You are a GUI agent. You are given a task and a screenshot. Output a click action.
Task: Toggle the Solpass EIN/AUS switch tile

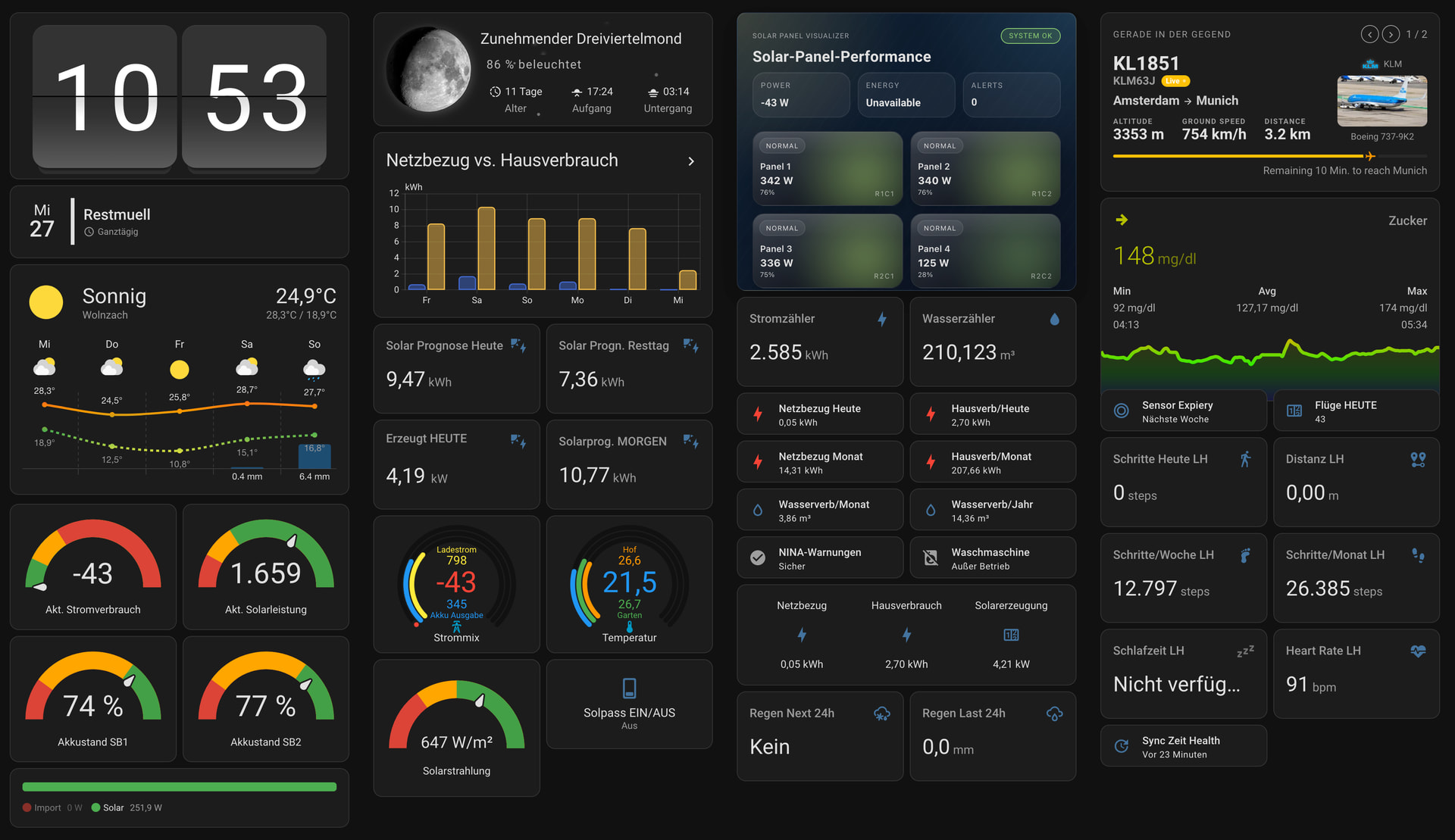click(629, 704)
